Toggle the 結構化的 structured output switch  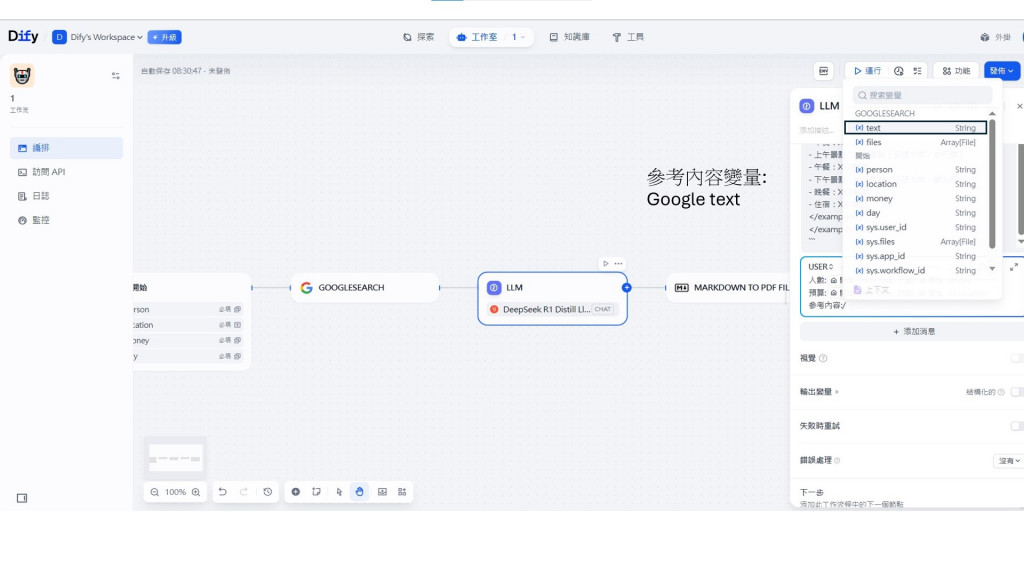tap(1017, 392)
